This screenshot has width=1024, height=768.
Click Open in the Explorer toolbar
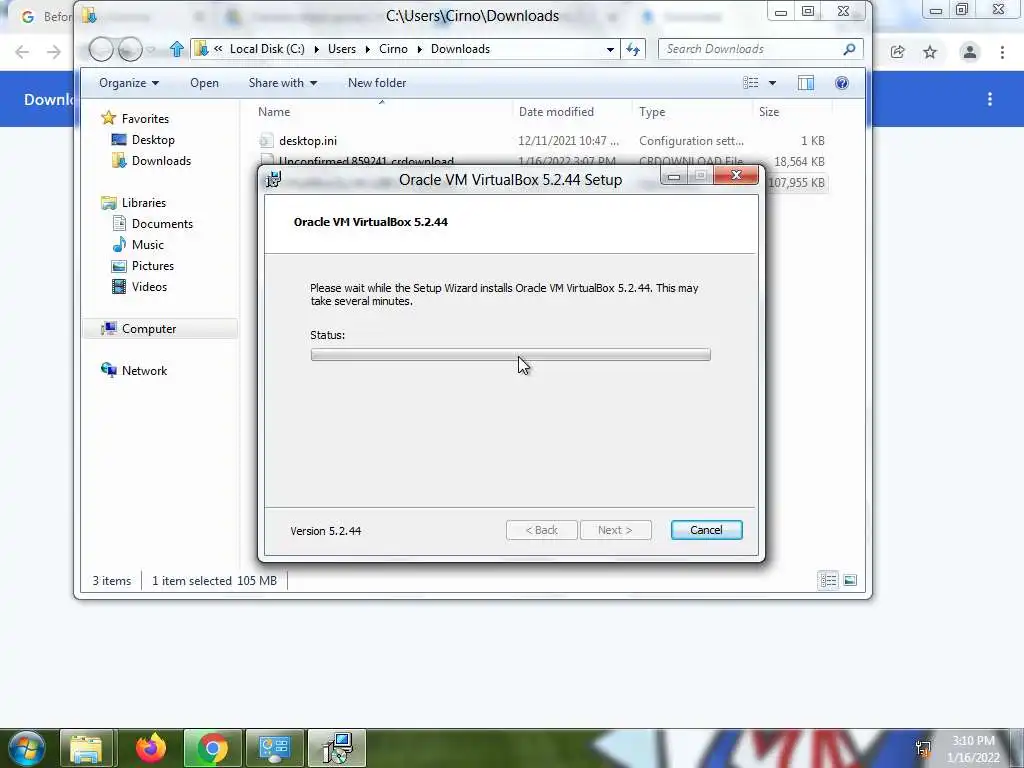(204, 83)
